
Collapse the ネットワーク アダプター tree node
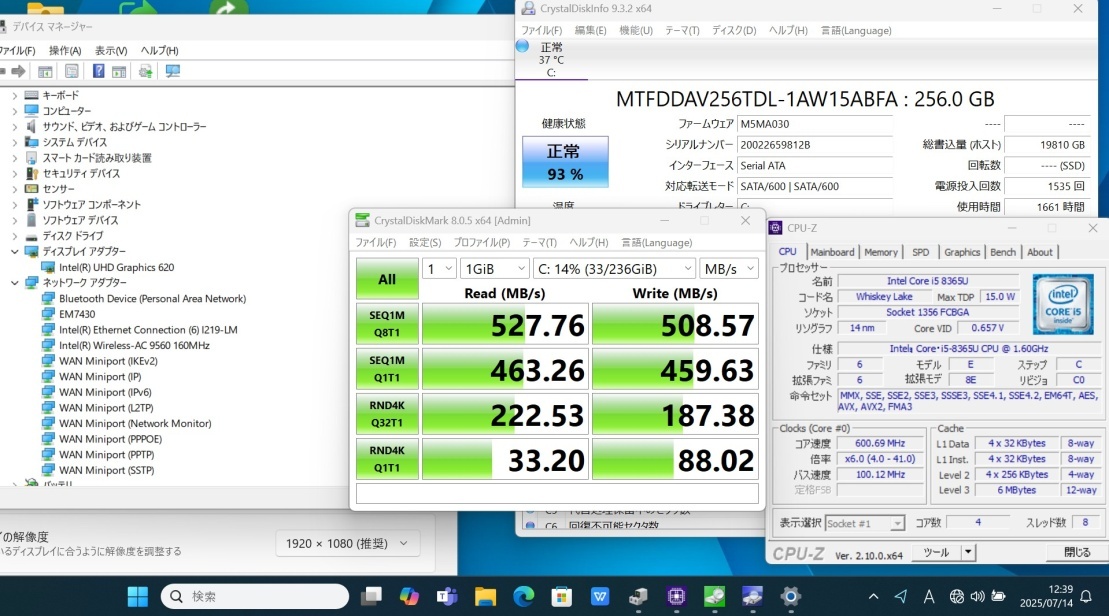[14, 283]
